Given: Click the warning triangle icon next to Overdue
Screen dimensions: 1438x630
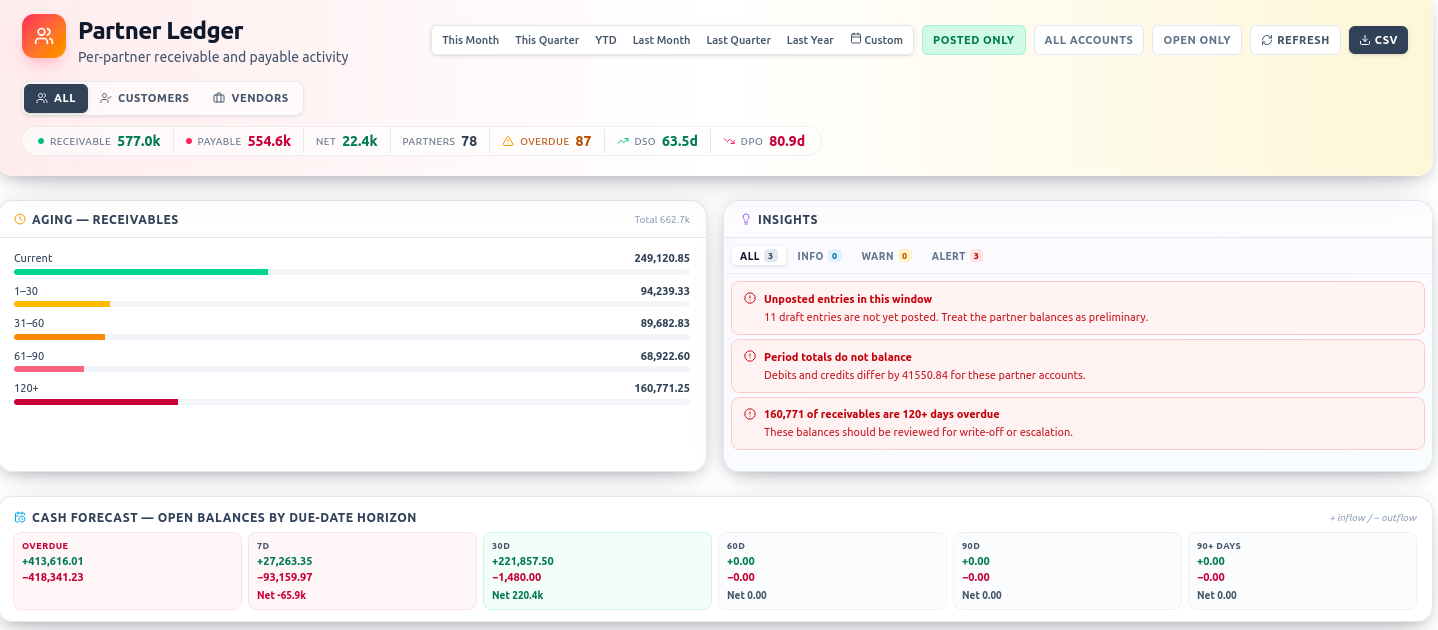Looking at the screenshot, I should point(508,141).
